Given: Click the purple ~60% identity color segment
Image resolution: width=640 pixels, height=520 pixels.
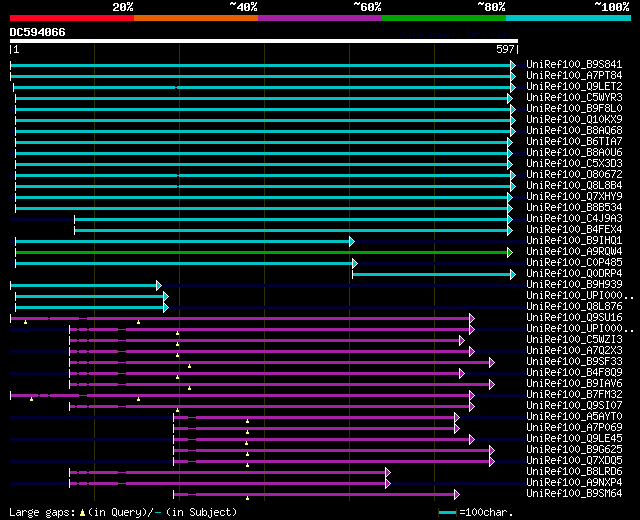Looking at the screenshot, I should pyautogui.click(x=320, y=18).
